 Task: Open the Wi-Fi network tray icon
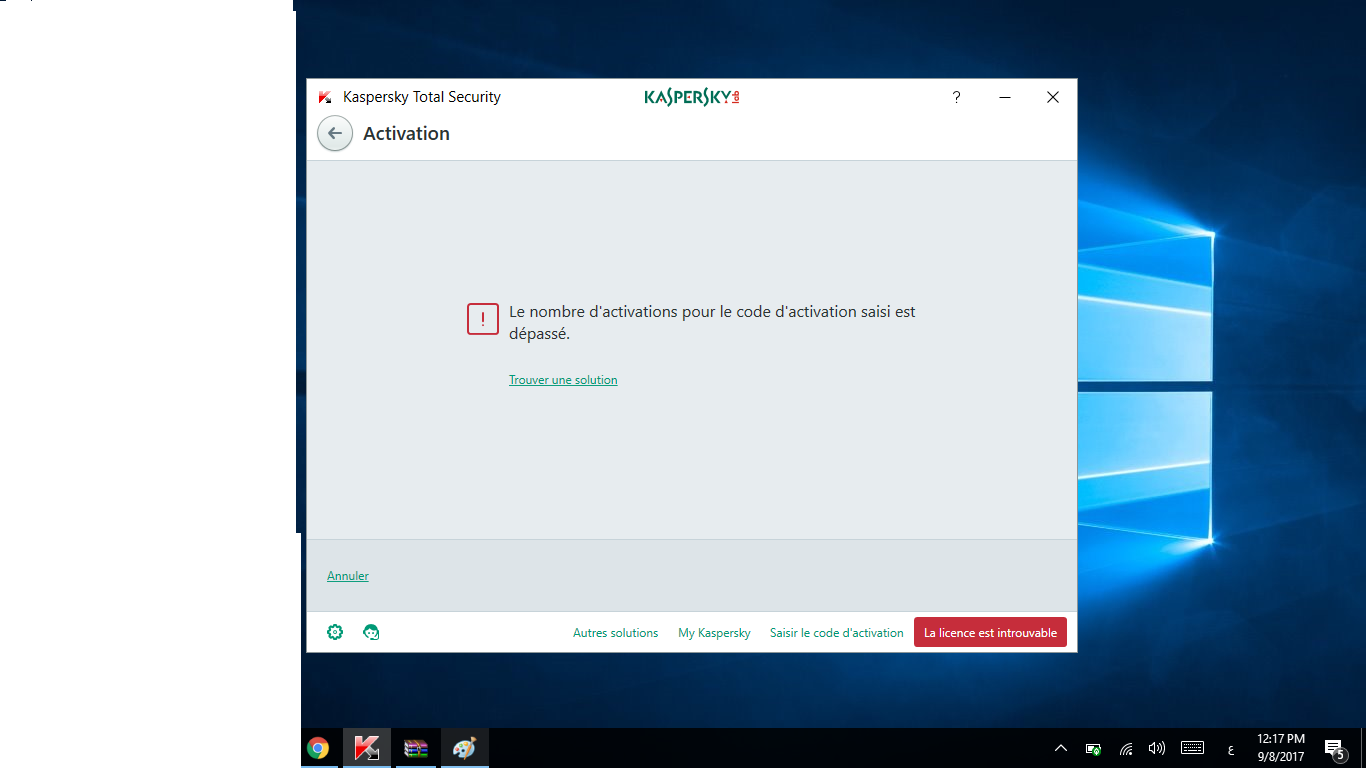1126,748
